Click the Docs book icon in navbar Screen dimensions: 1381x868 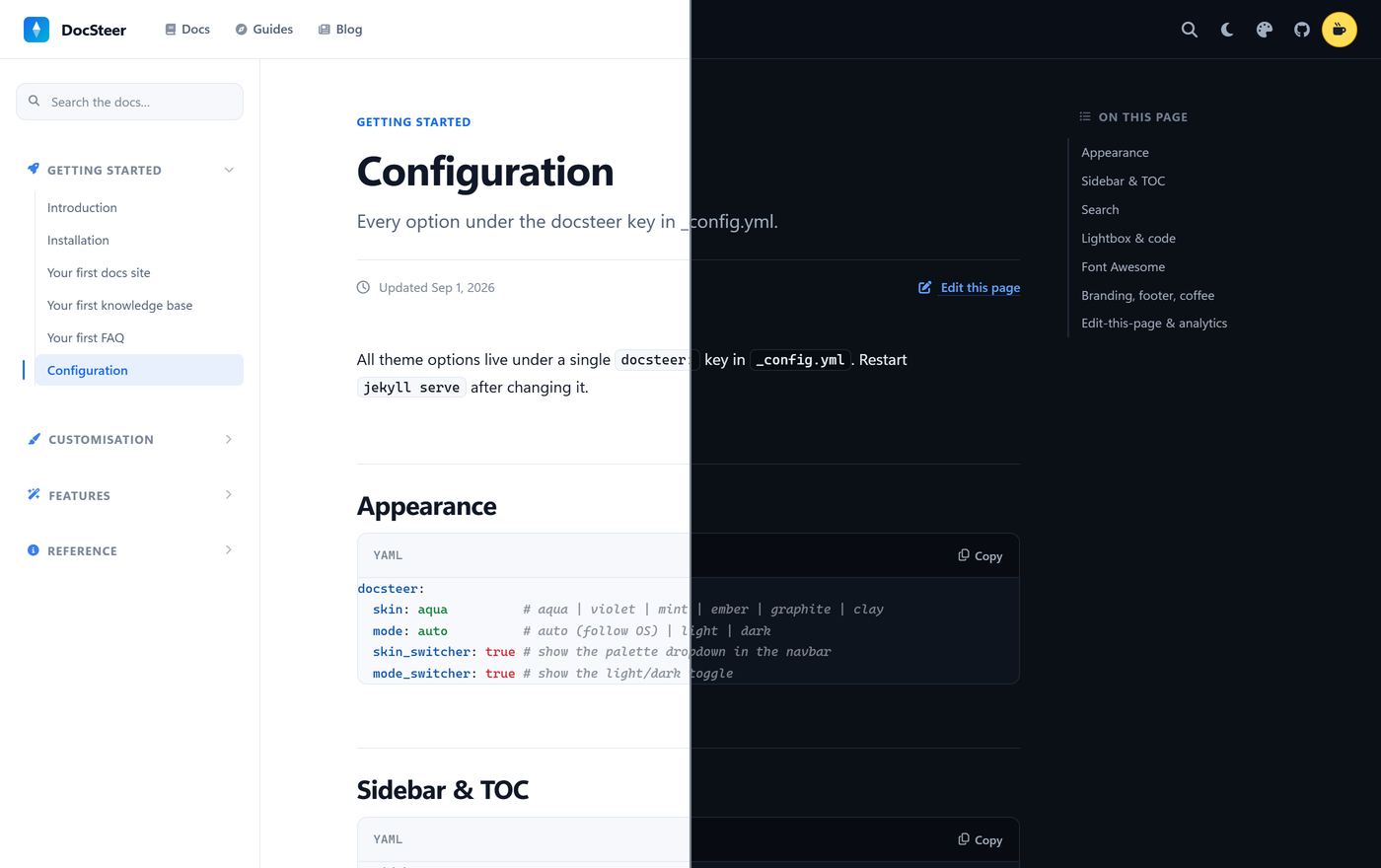click(x=171, y=30)
